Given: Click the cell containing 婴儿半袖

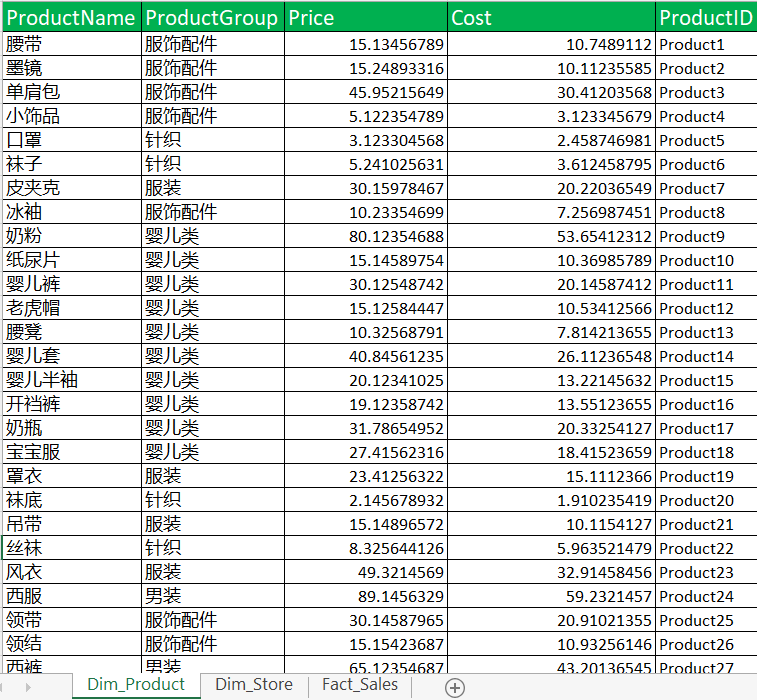Looking at the screenshot, I should (x=72, y=380).
